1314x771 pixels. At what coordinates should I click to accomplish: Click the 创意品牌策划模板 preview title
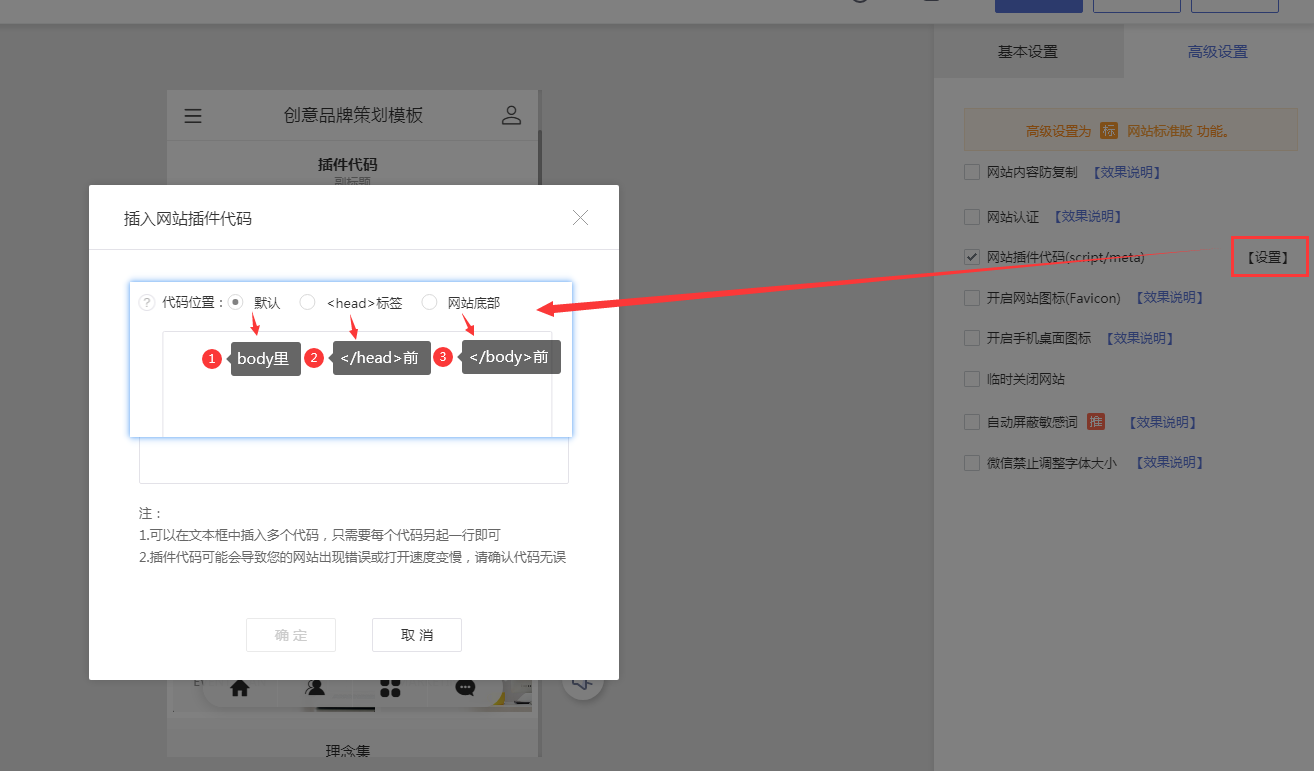click(x=353, y=115)
